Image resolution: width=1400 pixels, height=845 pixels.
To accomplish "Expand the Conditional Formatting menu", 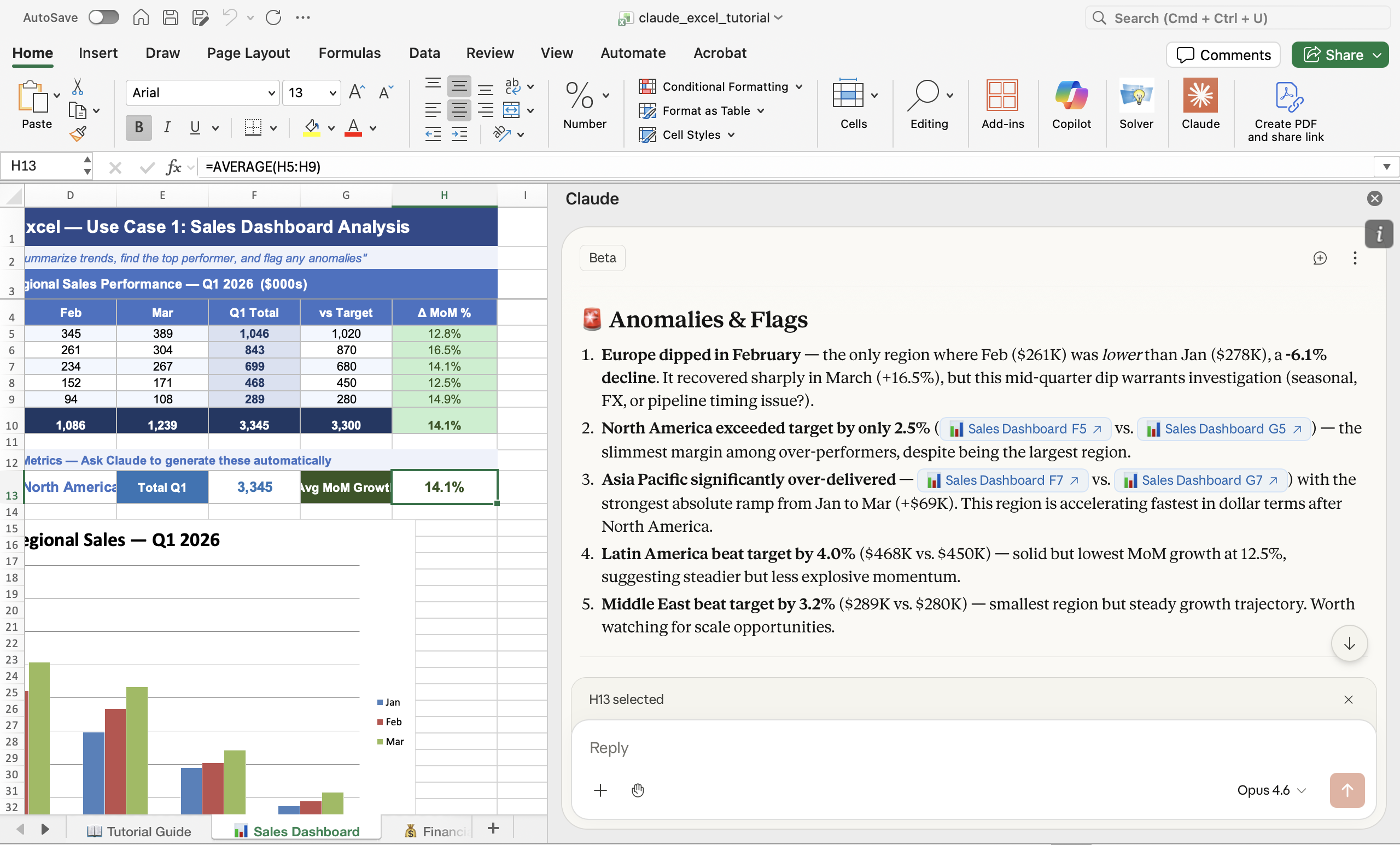I will click(720, 87).
